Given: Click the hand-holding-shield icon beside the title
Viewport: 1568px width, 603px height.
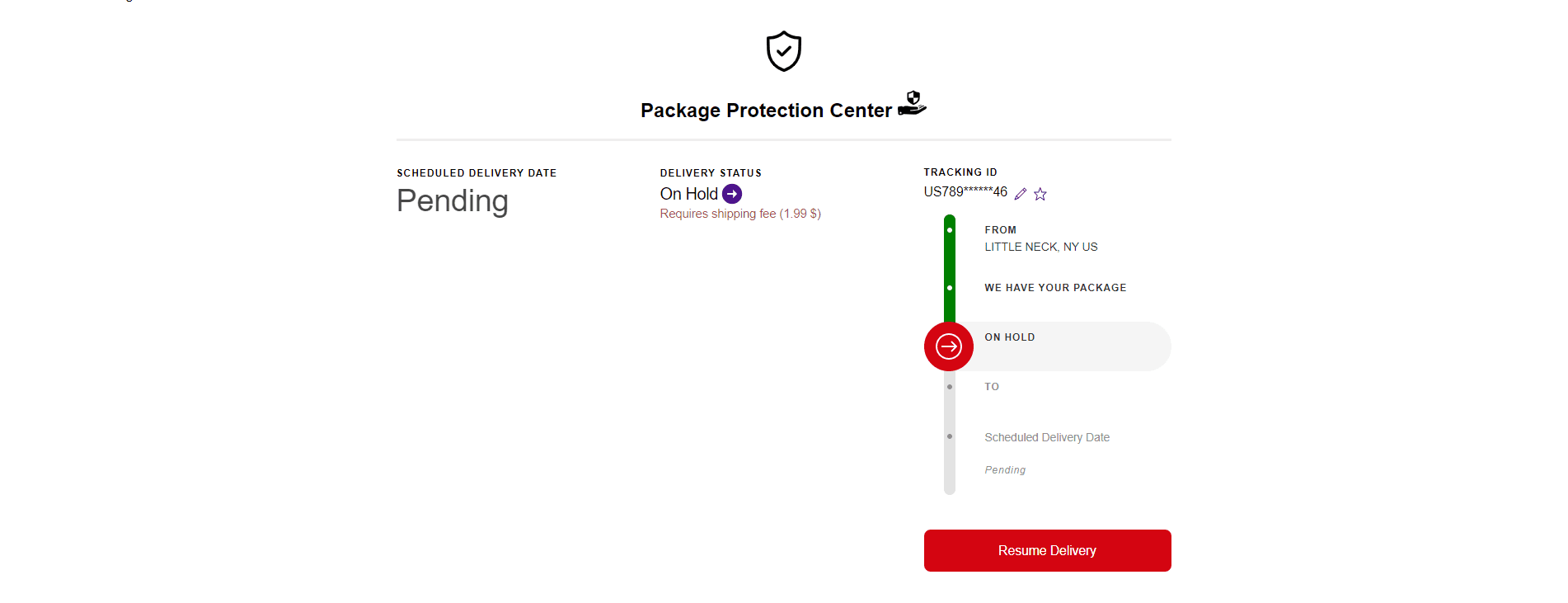Looking at the screenshot, I should [912, 104].
